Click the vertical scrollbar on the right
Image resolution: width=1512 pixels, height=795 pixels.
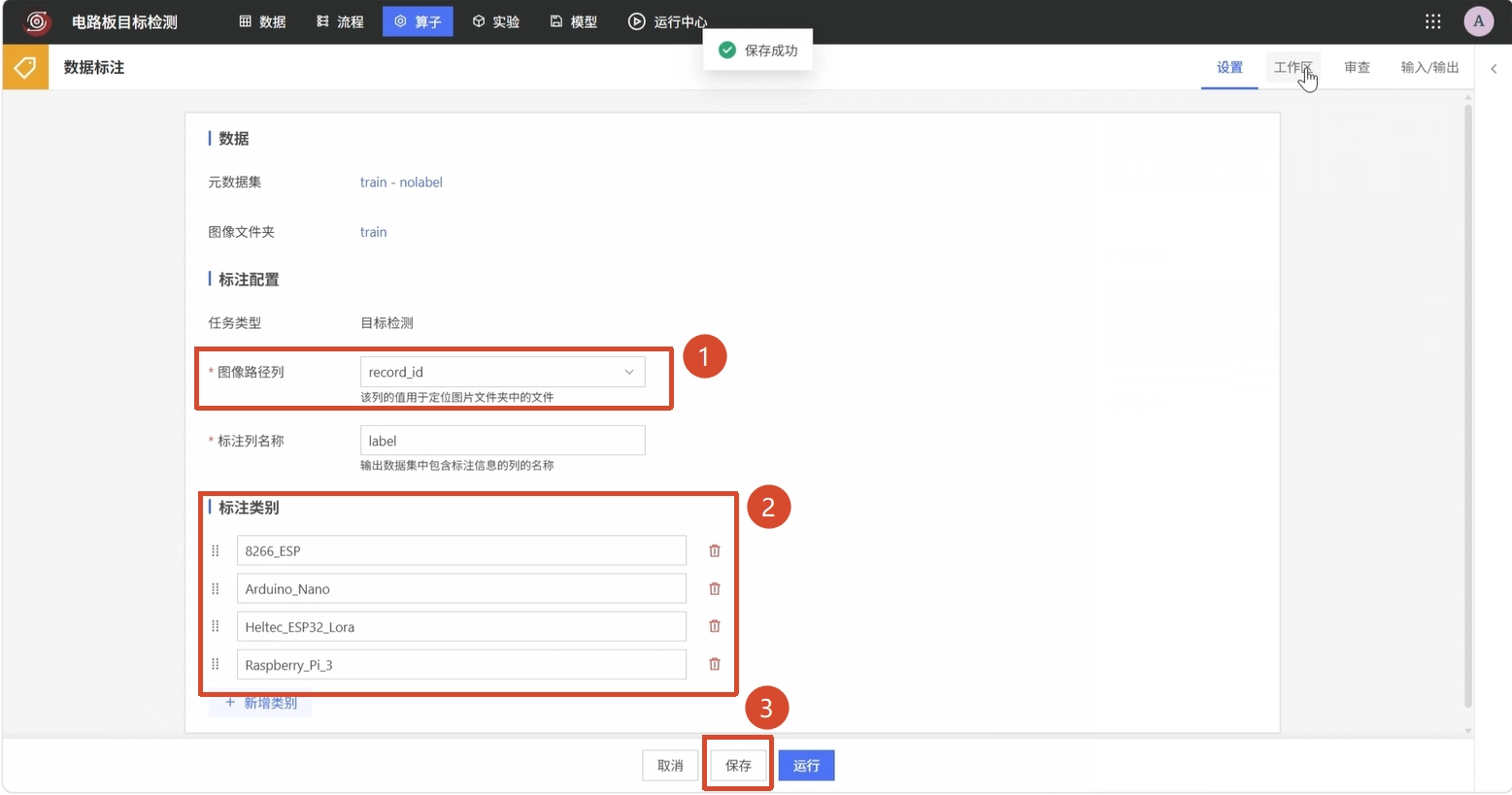1468,405
